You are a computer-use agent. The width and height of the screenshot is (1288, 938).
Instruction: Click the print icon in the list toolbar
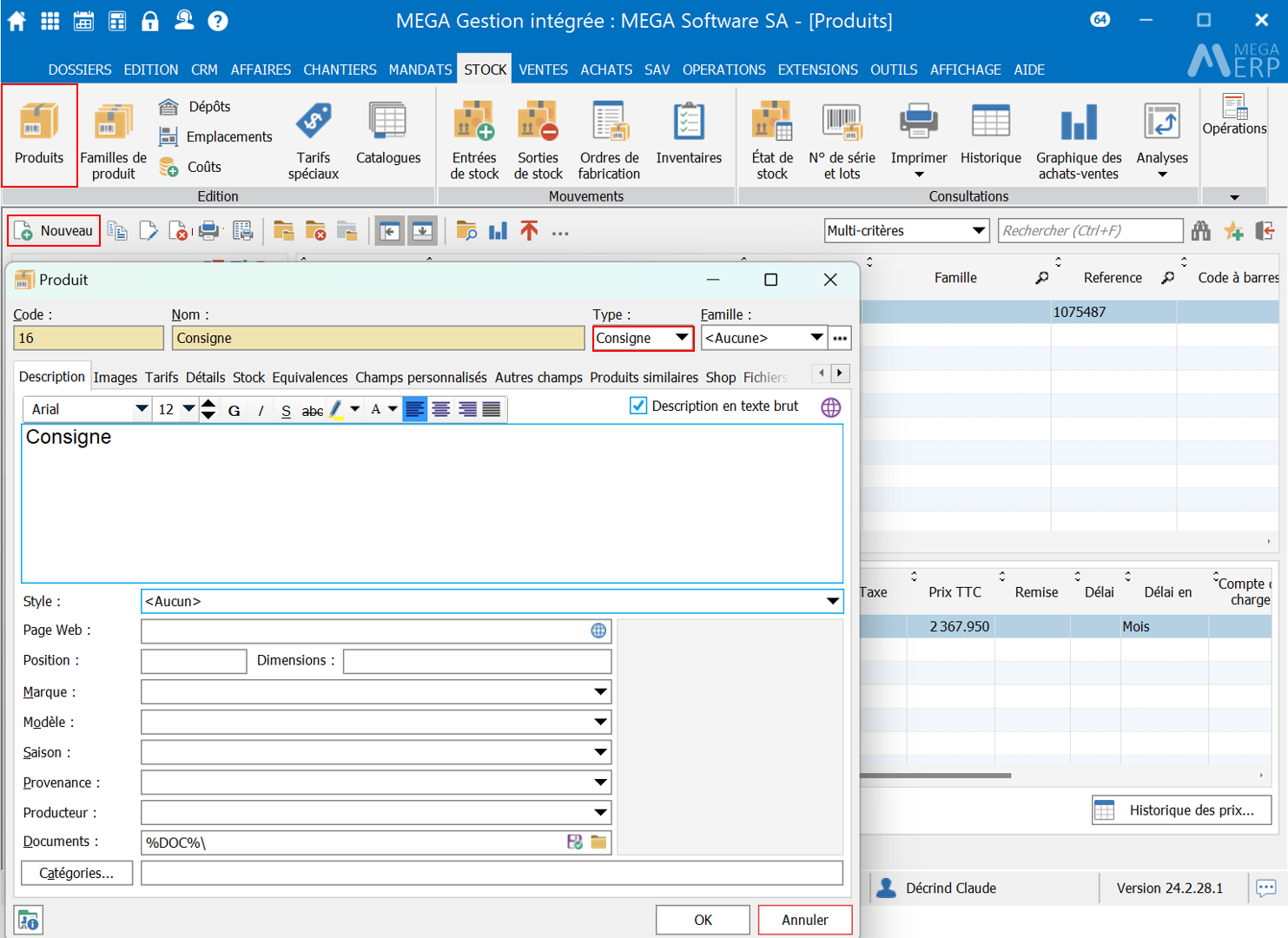209,231
